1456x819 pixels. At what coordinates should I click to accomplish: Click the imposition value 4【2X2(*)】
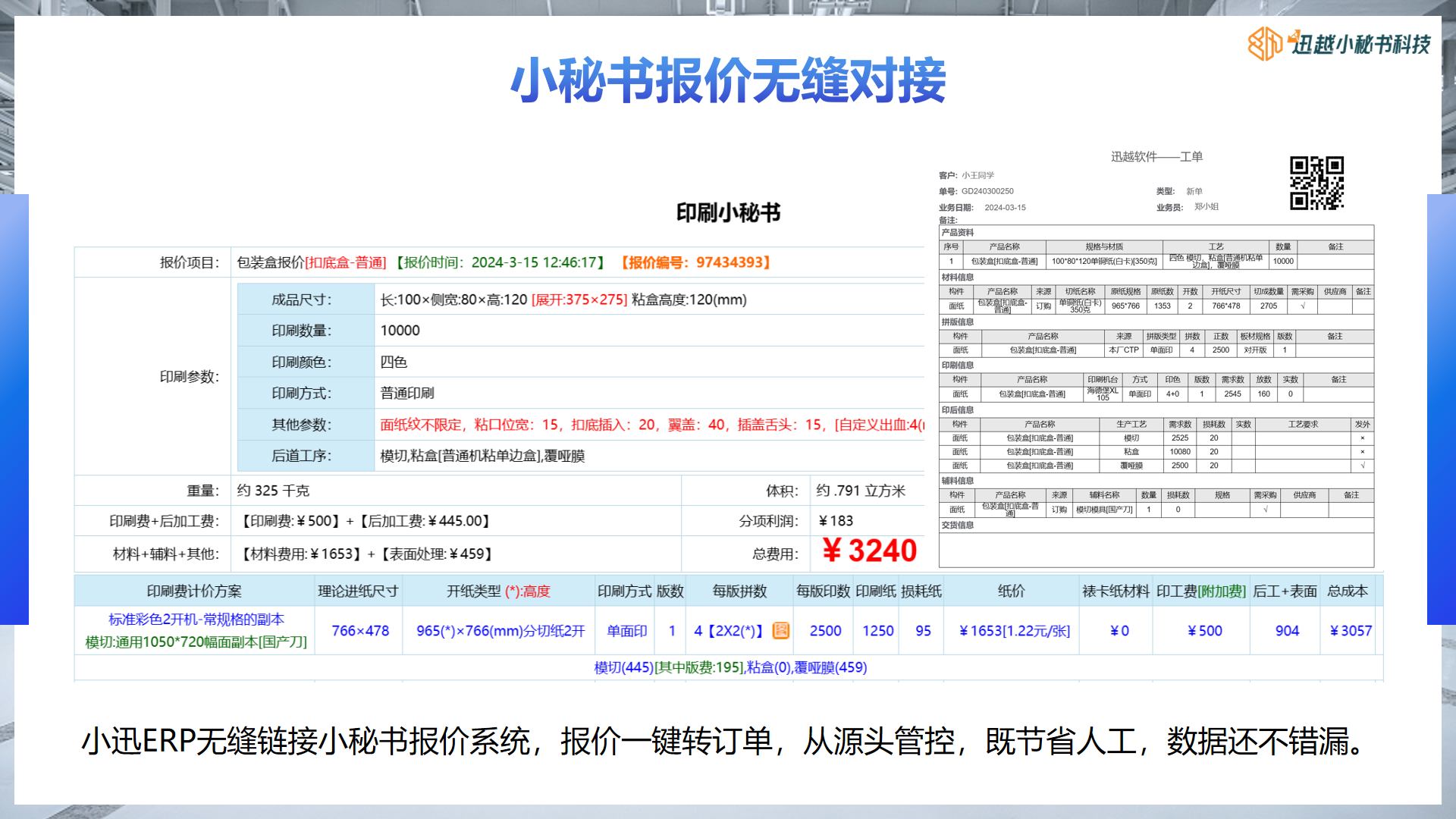point(730,631)
